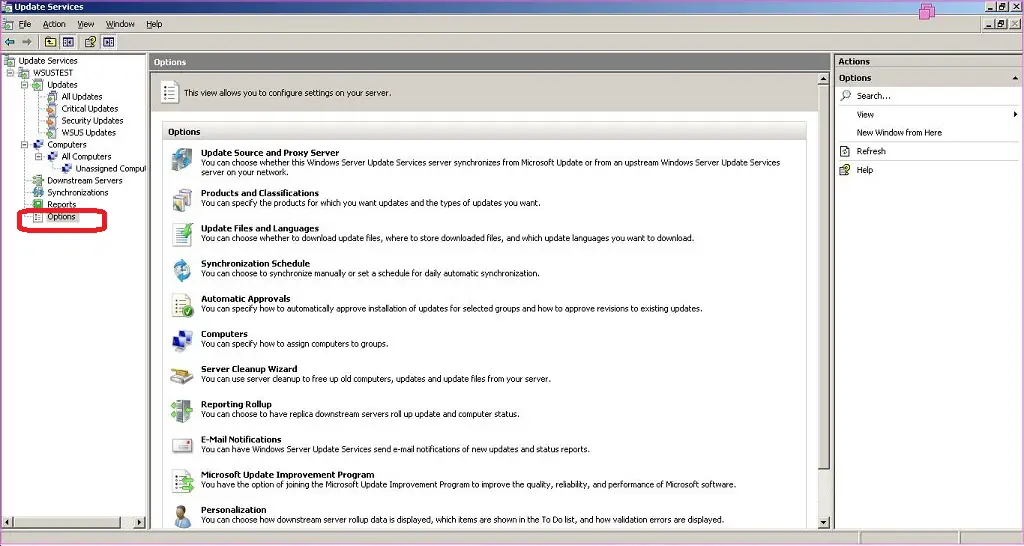Viewport: 1024px width, 546px height.
Task: Open Microsoft Update Improvement Program link
Action: (x=287, y=475)
